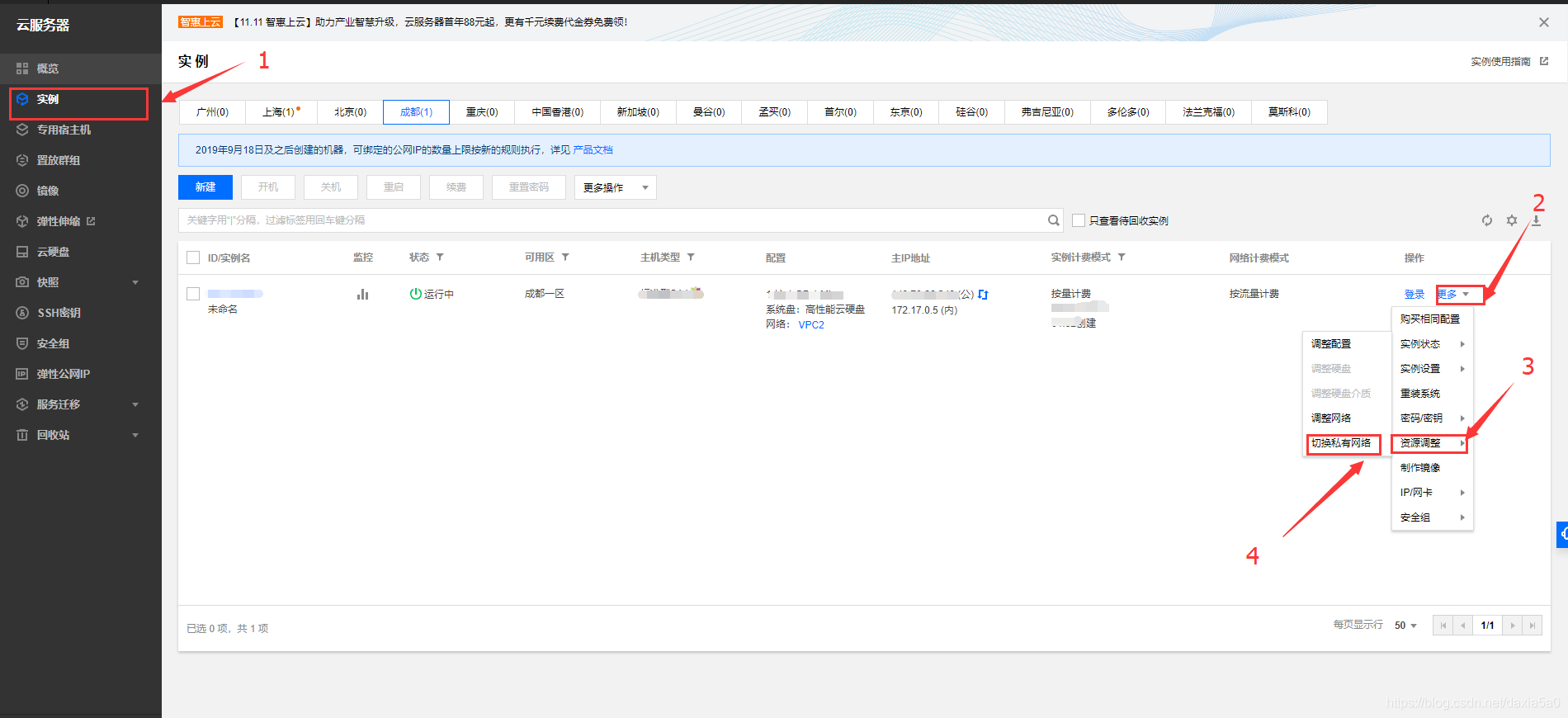Open the 每页显示行 50 dropdown
This screenshot has width=1568, height=718.
tap(1405, 626)
